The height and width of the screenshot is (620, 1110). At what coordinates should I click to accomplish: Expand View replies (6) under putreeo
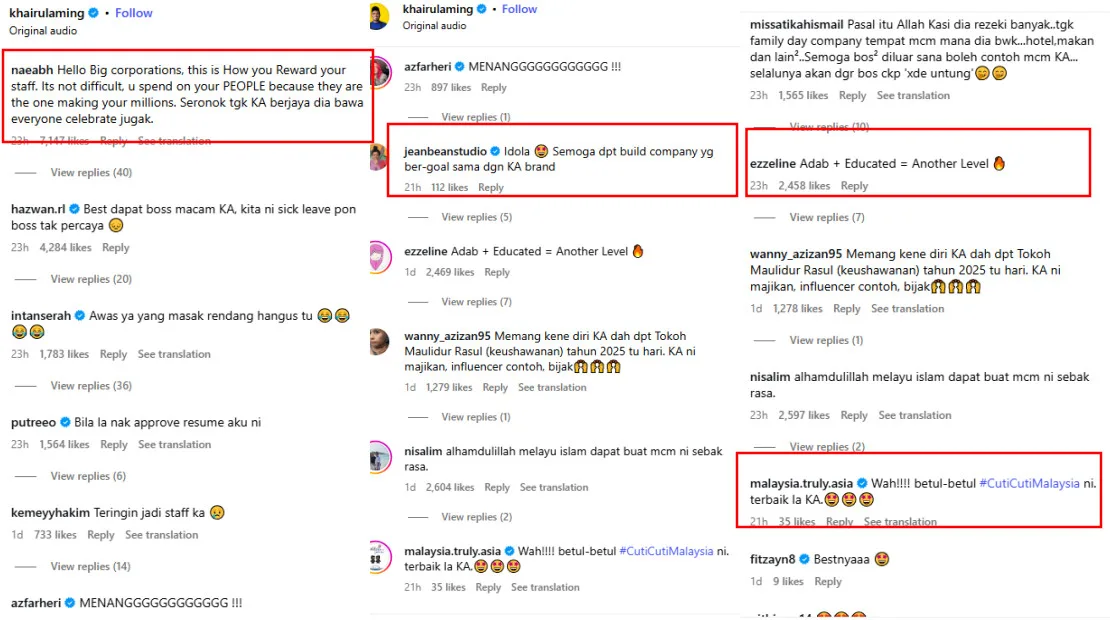coord(88,476)
